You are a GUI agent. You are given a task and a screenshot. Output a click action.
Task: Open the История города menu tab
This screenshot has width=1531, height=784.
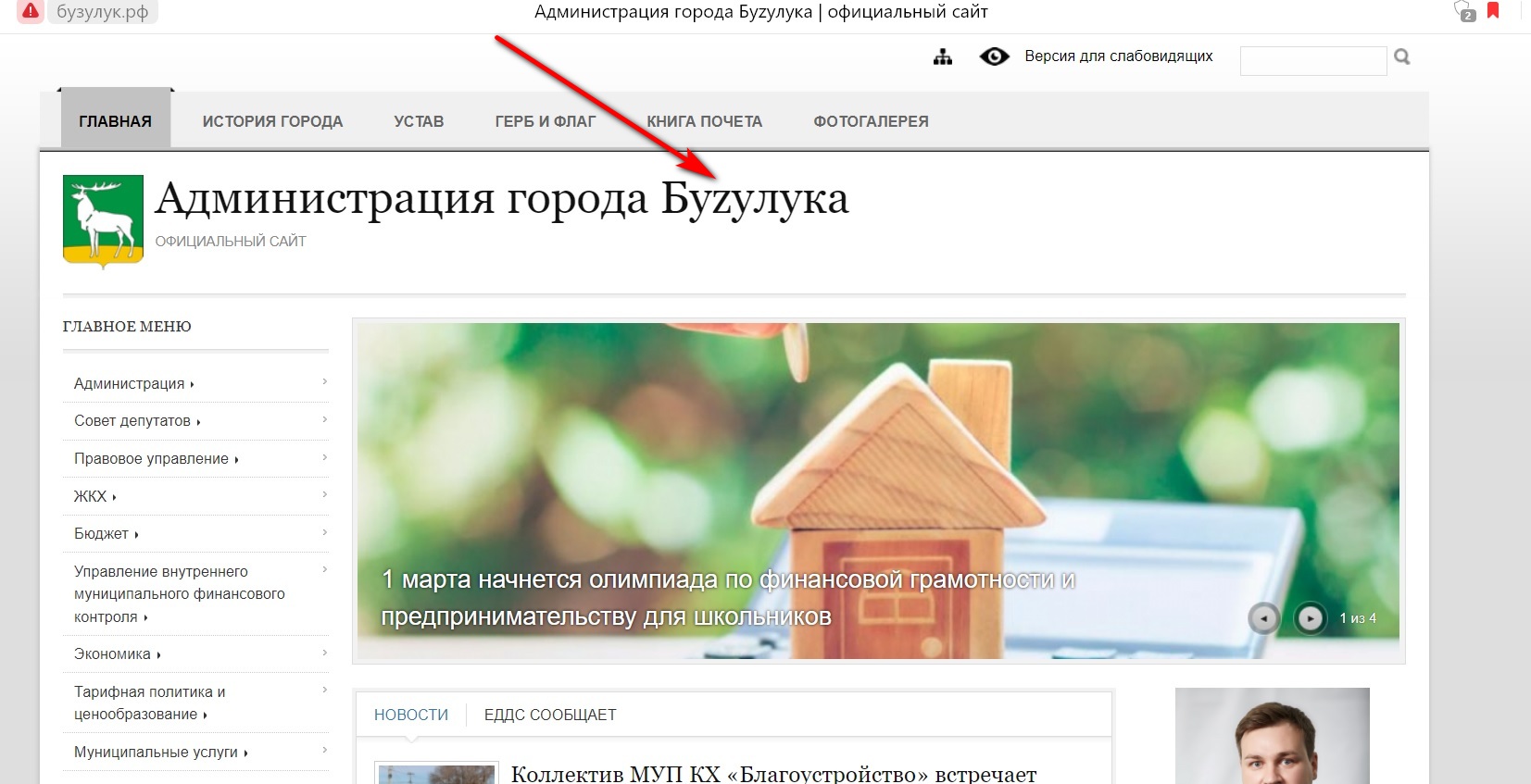point(272,121)
